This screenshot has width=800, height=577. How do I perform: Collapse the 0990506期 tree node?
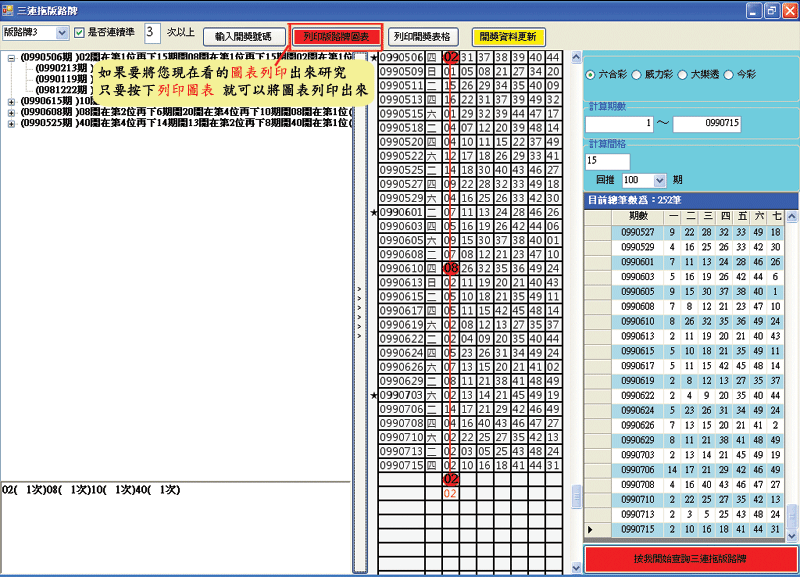coord(11,58)
